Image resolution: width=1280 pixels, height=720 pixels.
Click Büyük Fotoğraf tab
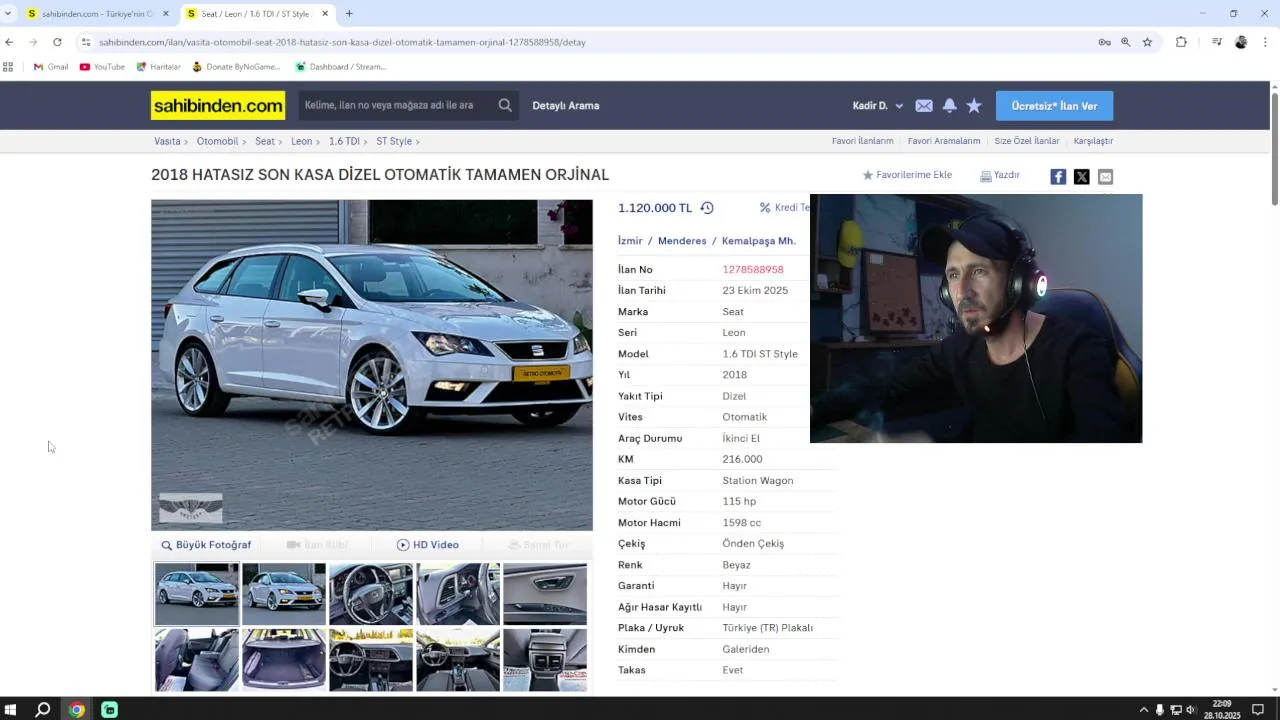(206, 545)
